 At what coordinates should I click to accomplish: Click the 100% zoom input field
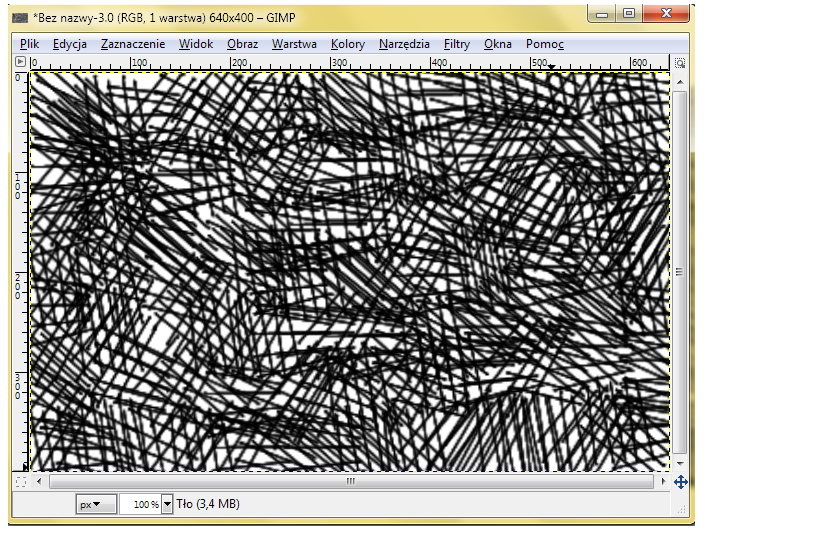140,504
